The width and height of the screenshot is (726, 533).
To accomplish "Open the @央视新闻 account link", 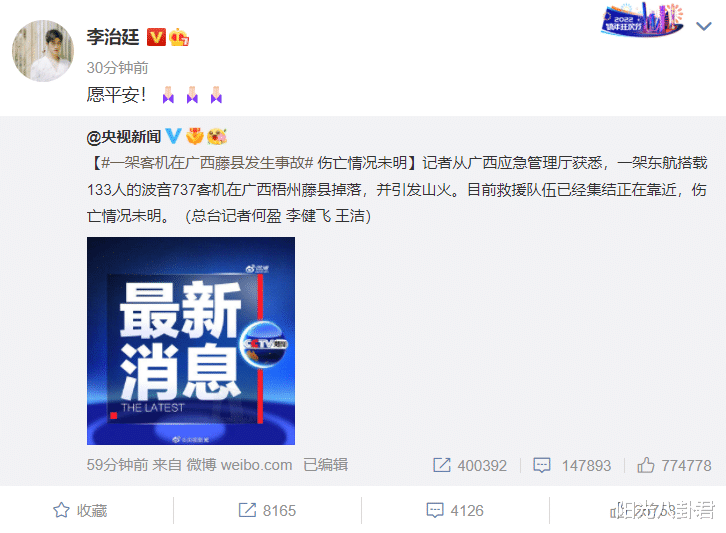I will (124, 137).
